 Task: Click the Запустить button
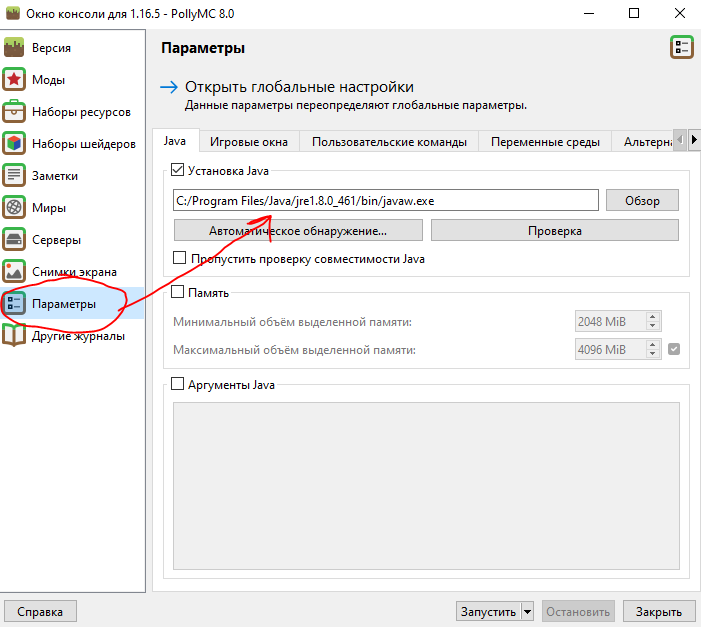(489, 611)
